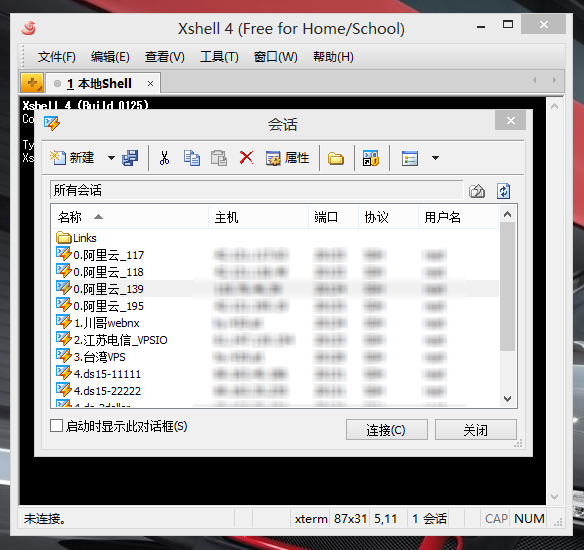Open the 文件(F) menu
The width and height of the screenshot is (584, 550).
[x=57, y=57]
